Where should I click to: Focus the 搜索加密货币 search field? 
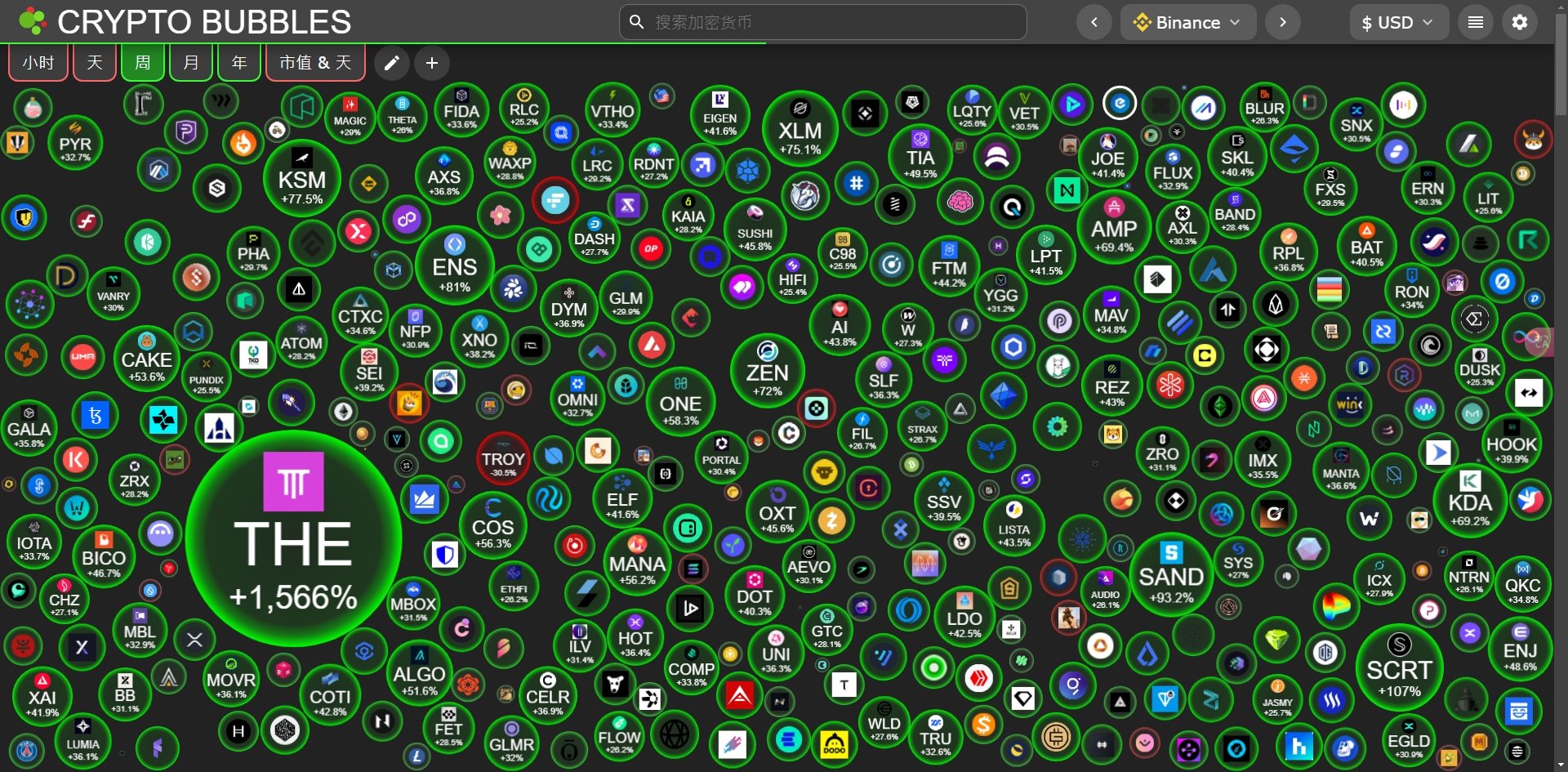point(823,22)
